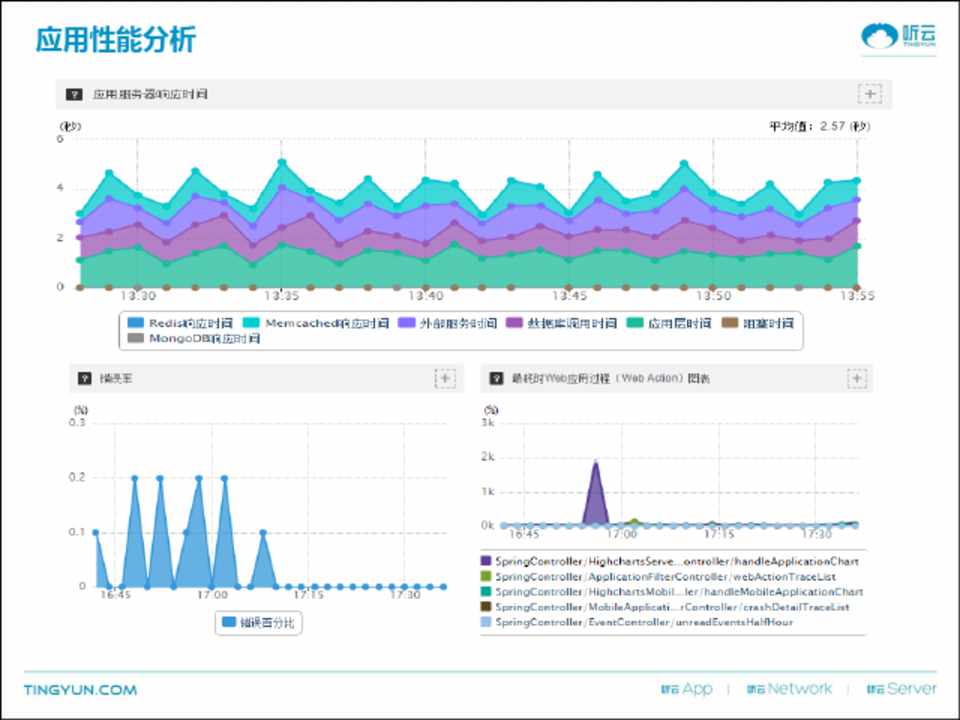The width and height of the screenshot is (960, 720).
Task: Toggle the 错误百分比 legend item
Action: click(259, 622)
